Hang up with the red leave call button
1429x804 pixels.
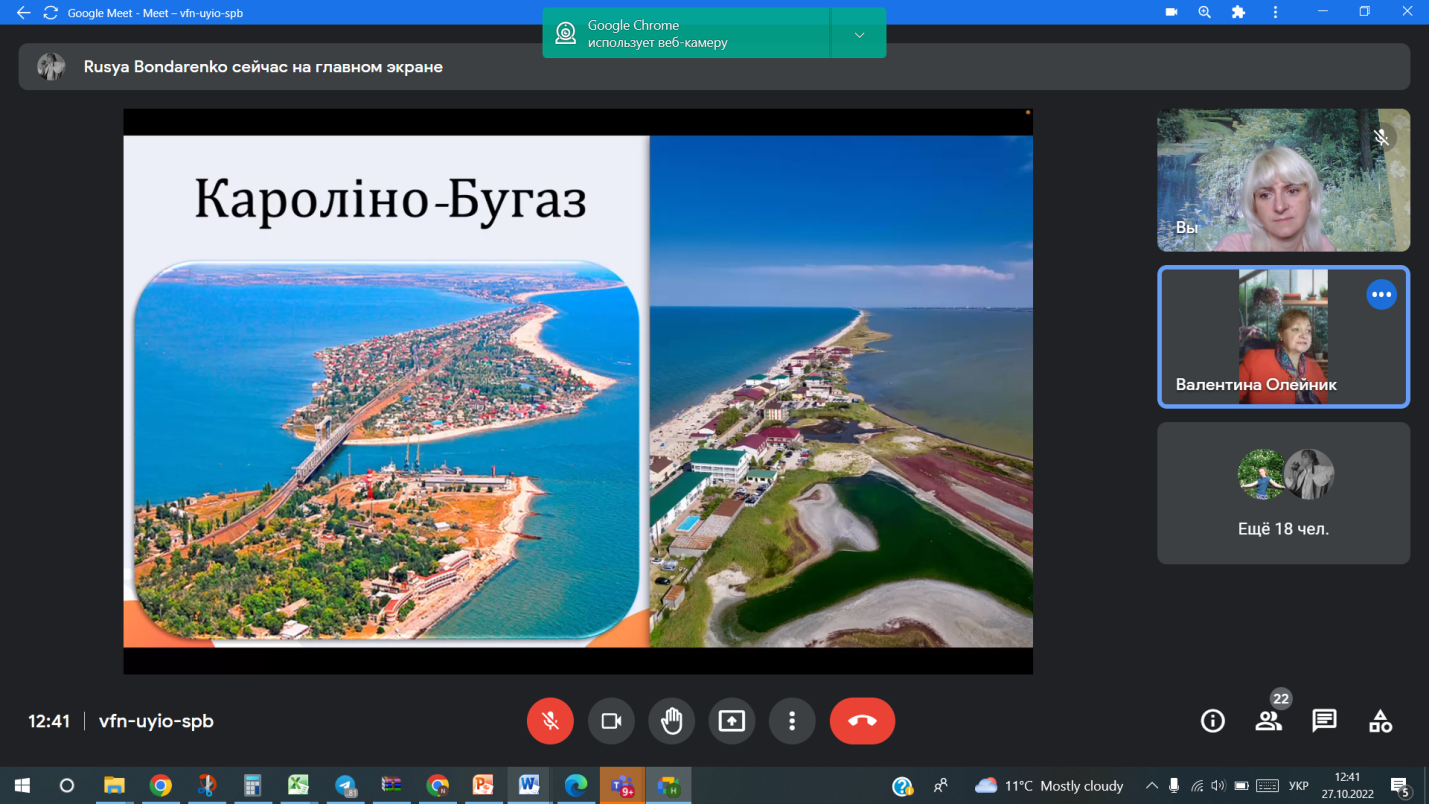point(862,721)
